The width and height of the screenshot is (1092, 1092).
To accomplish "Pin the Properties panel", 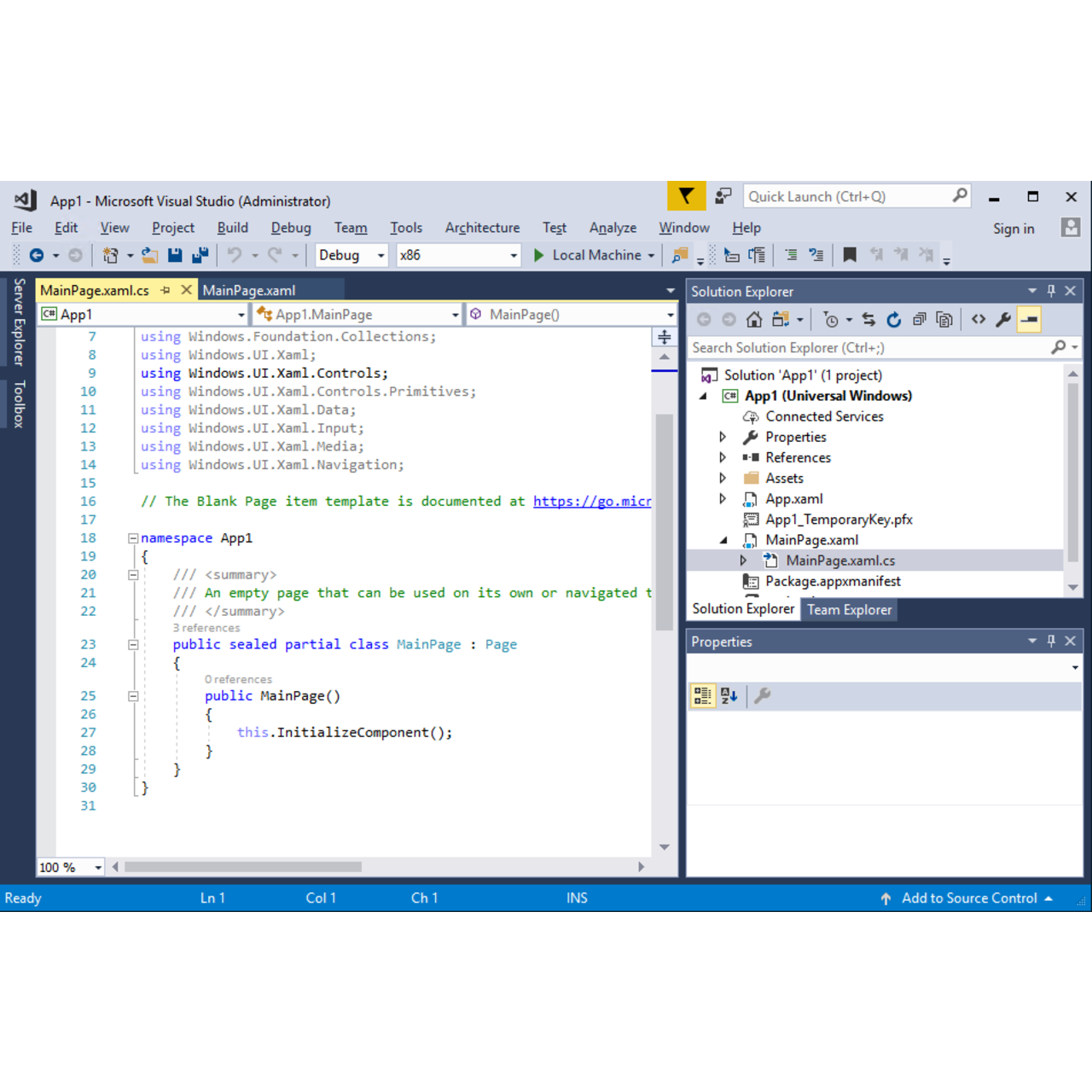I will click(1051, 641).
